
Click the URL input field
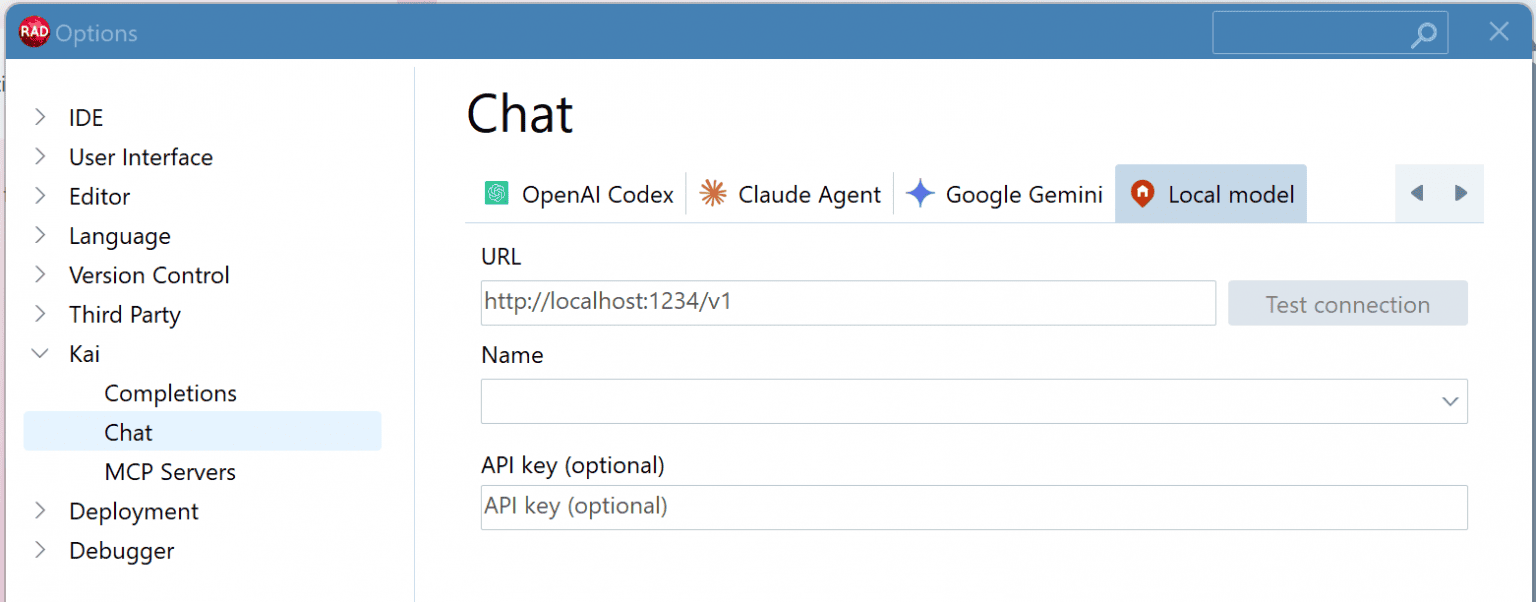[x=848, y=302]
